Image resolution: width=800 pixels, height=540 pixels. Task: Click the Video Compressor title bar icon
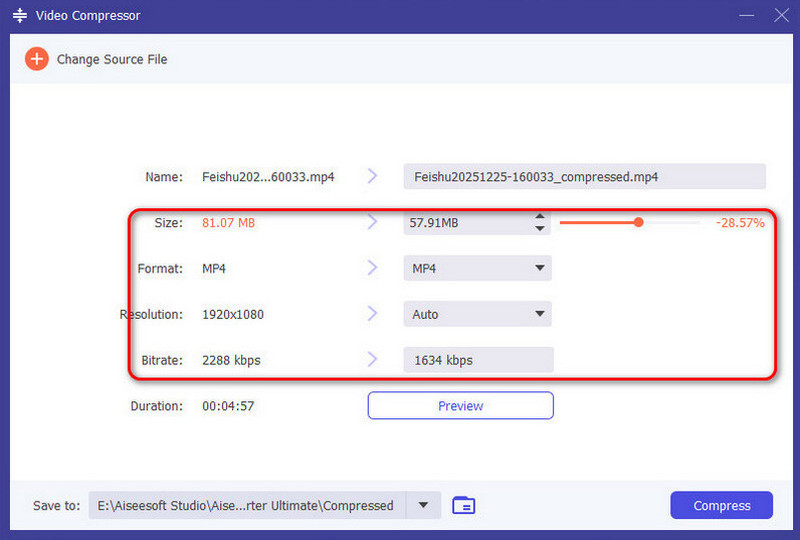pyautogui.click(x=18, y=16)
